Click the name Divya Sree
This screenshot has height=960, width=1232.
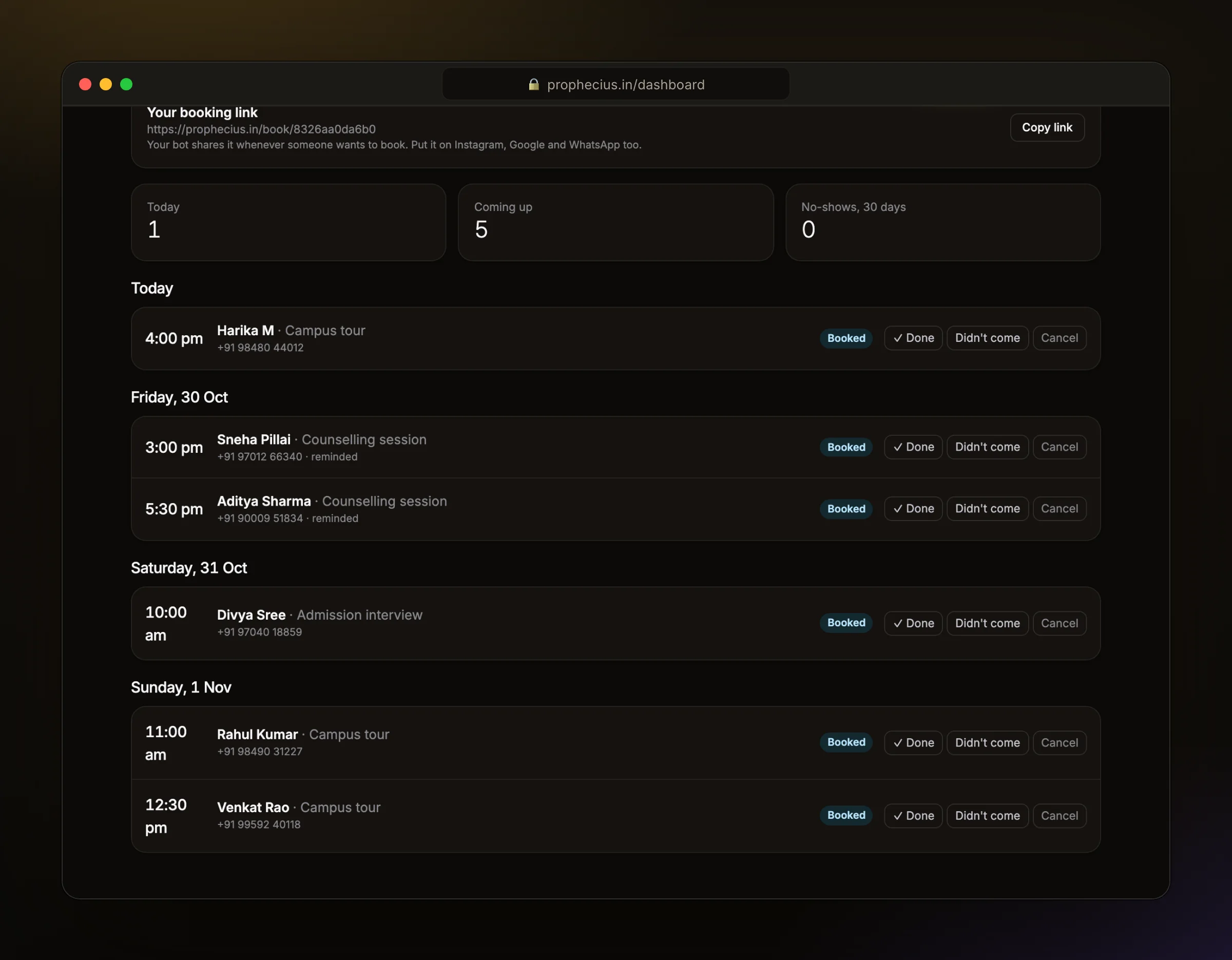pos(251,616)
